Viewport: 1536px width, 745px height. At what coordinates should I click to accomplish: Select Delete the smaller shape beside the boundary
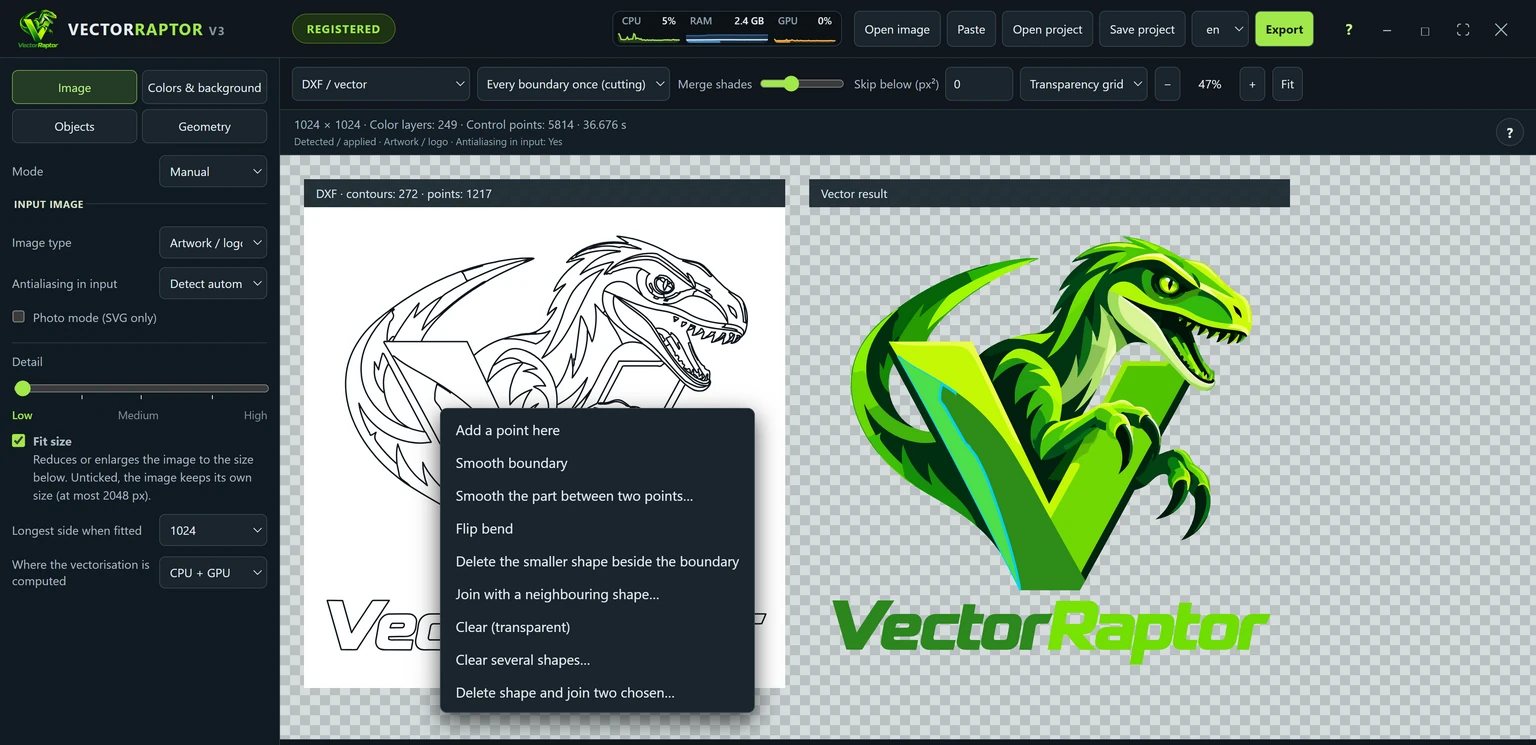pyautogui.click(x=597, y=562)
